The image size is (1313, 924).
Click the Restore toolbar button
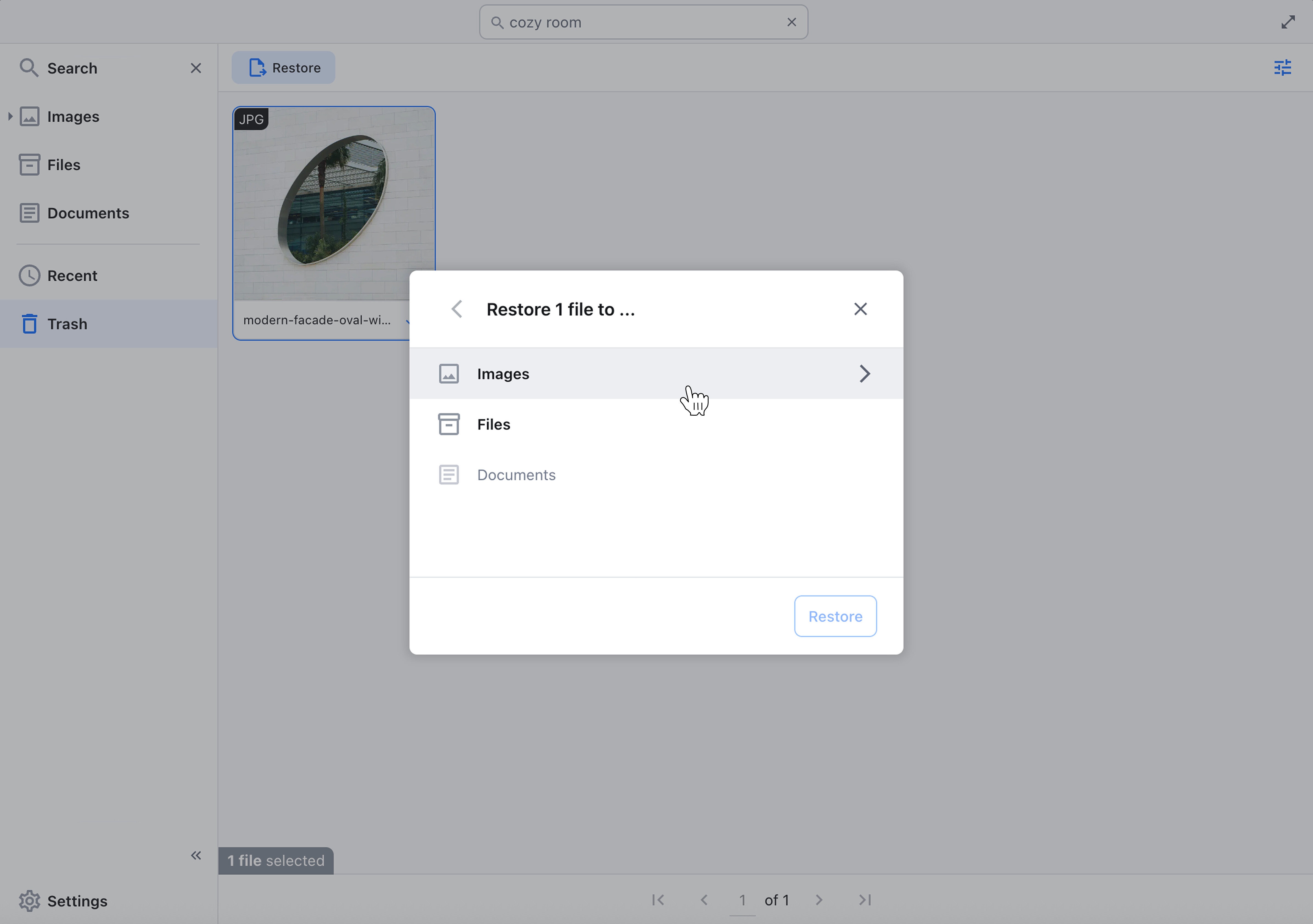(x=283, y=67)
